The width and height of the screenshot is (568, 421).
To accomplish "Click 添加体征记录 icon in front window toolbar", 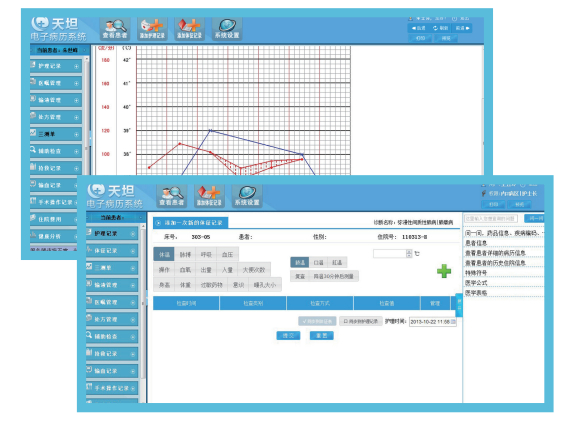I will click(x=209, y=196).
